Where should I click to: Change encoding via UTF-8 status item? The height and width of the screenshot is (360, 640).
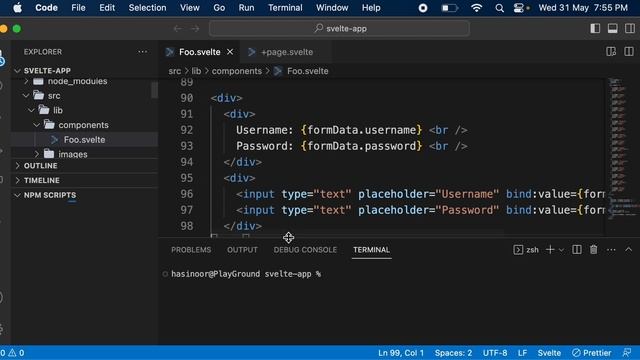click(x=495, y=353)
